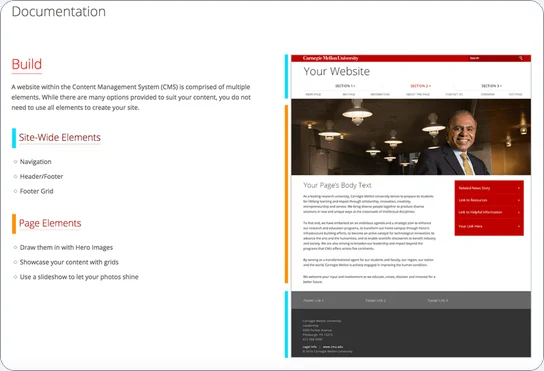Click arrow icon beside Your Link Here

[519, 226]
